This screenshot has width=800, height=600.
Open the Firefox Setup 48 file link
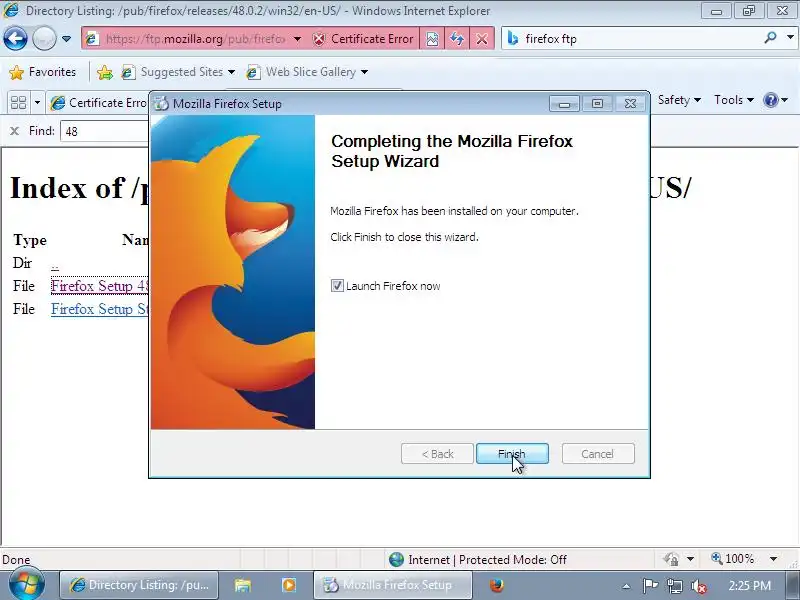tap(99, 286)
